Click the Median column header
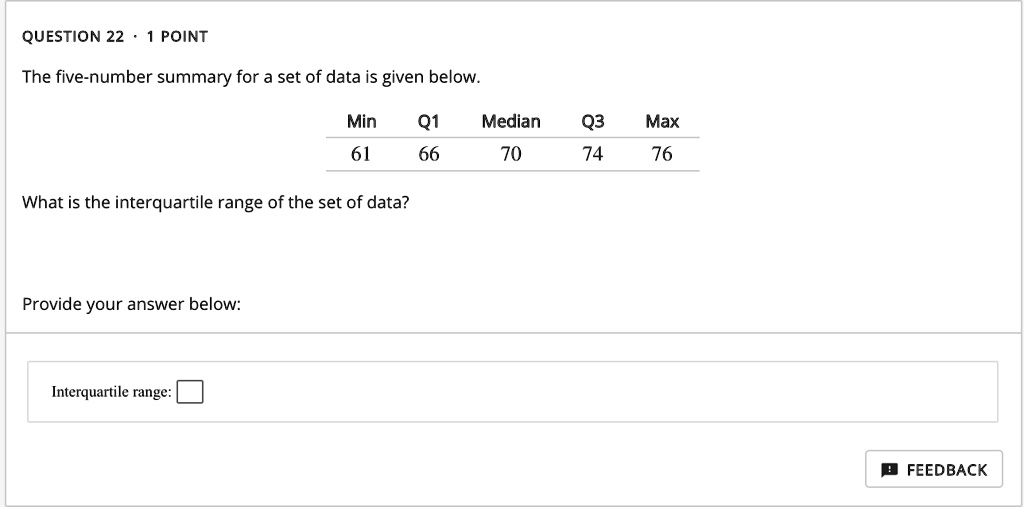The height and width of the screenshot is (507, 1024). click(x=510, y=122)
